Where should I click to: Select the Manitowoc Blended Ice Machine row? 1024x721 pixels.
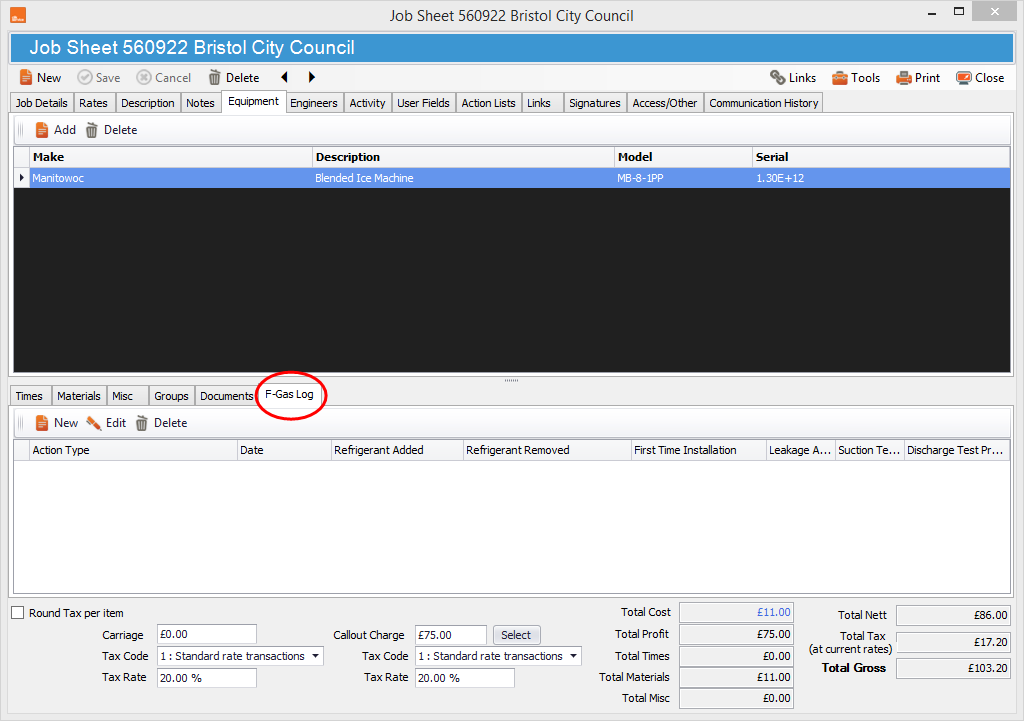coord(300,177)
